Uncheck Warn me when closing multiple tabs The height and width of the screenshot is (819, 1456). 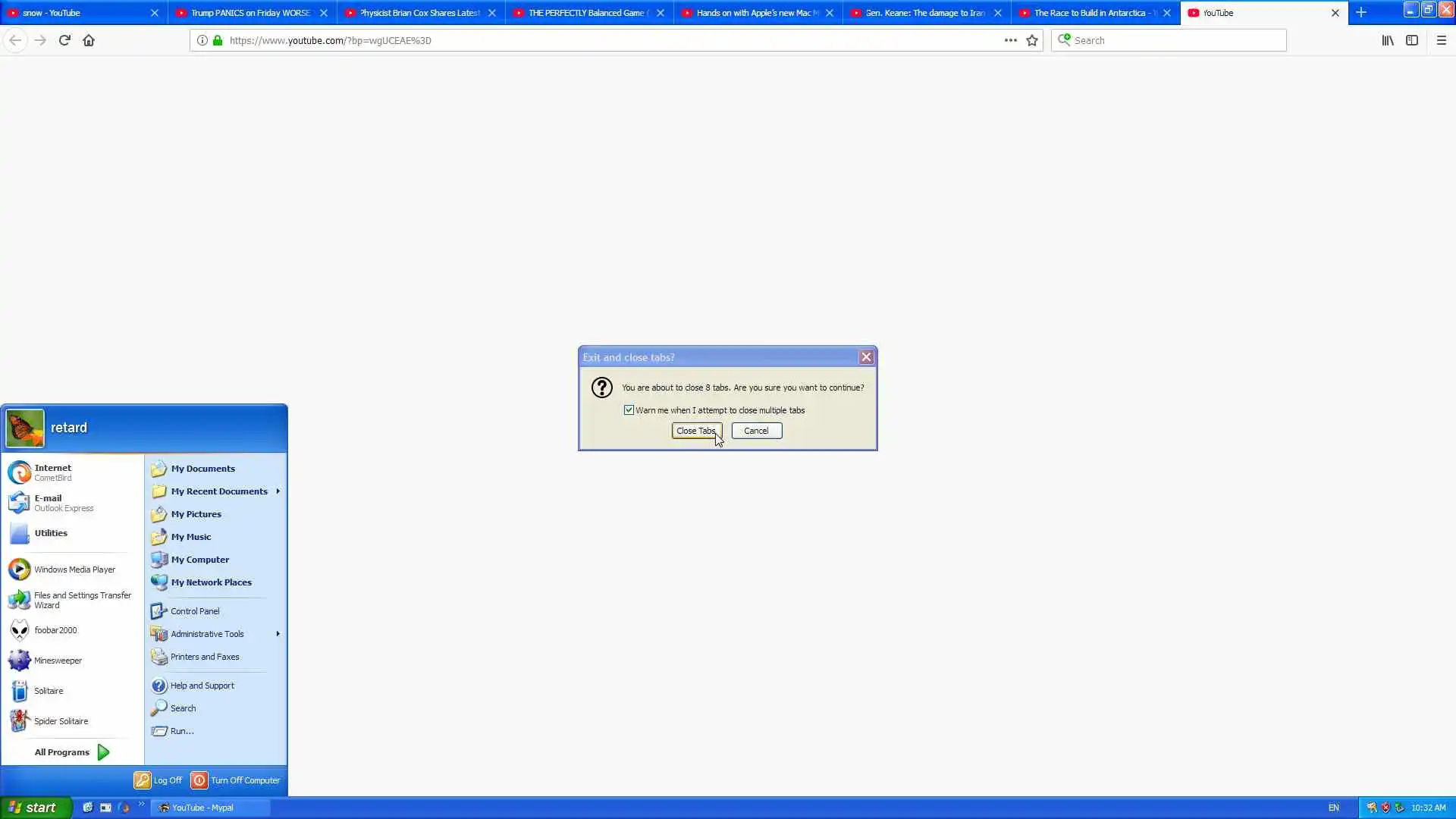click(629, 410)
